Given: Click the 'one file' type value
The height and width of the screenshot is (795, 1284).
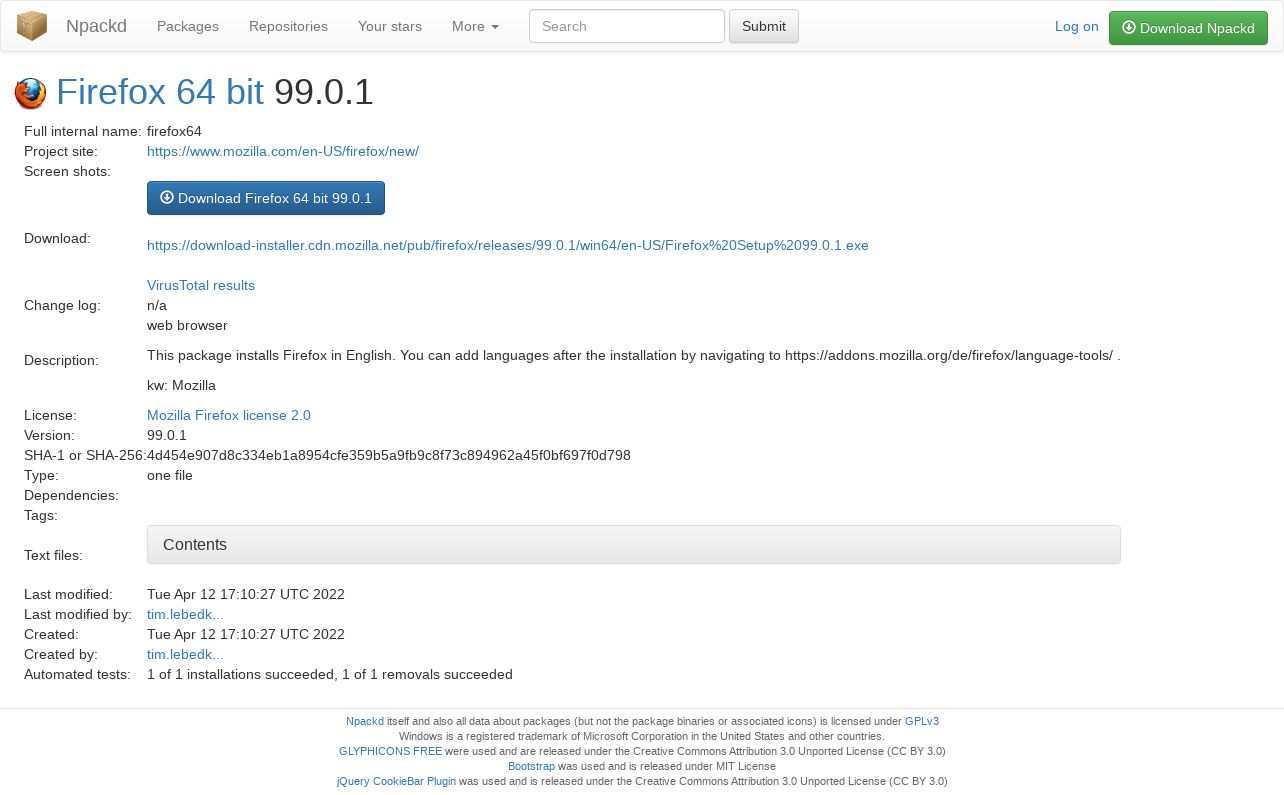Looking at the screenshot, I should (170, 475).
